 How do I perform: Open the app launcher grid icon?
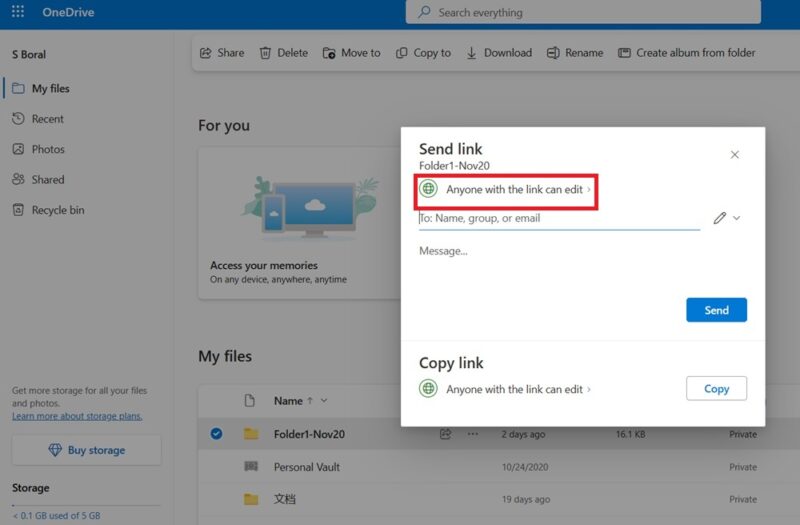point(18,12)
